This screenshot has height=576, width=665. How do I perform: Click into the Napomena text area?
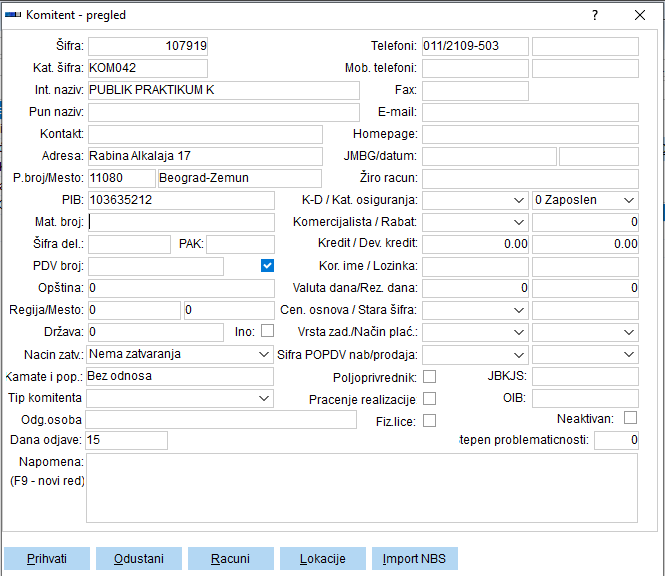pyautogui.click(x=362, y=487)
